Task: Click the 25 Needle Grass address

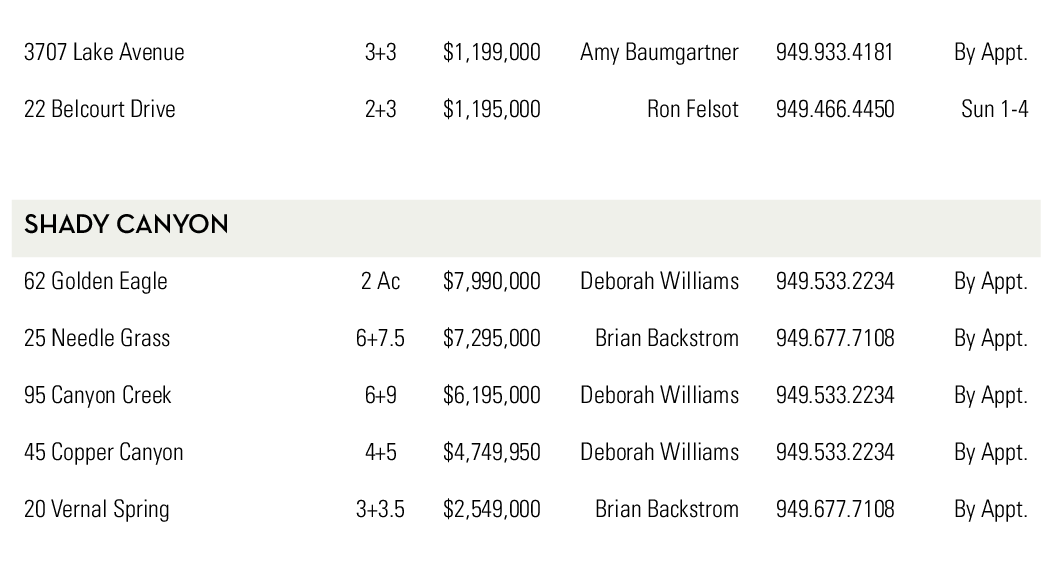Action: pyautogui.click(x=97, y=339)
